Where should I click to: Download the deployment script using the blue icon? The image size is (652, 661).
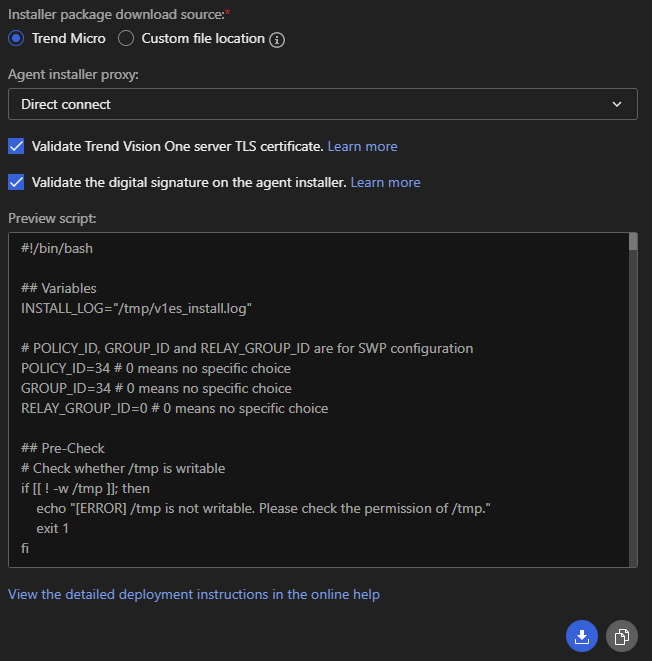[582, 636]
